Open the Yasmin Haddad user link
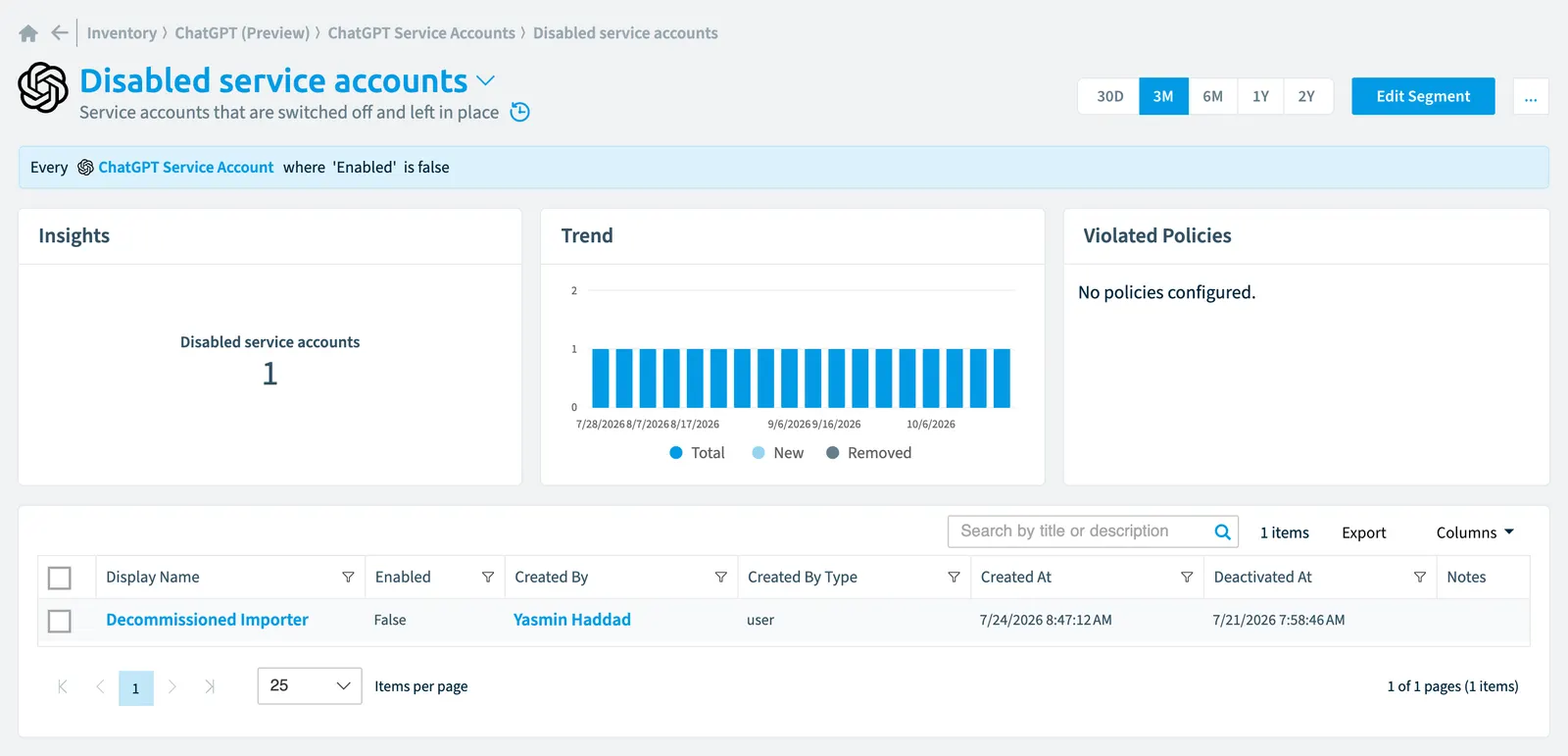Image resolution: width=1568 pixels, height=756 pixels. point(572,620)
